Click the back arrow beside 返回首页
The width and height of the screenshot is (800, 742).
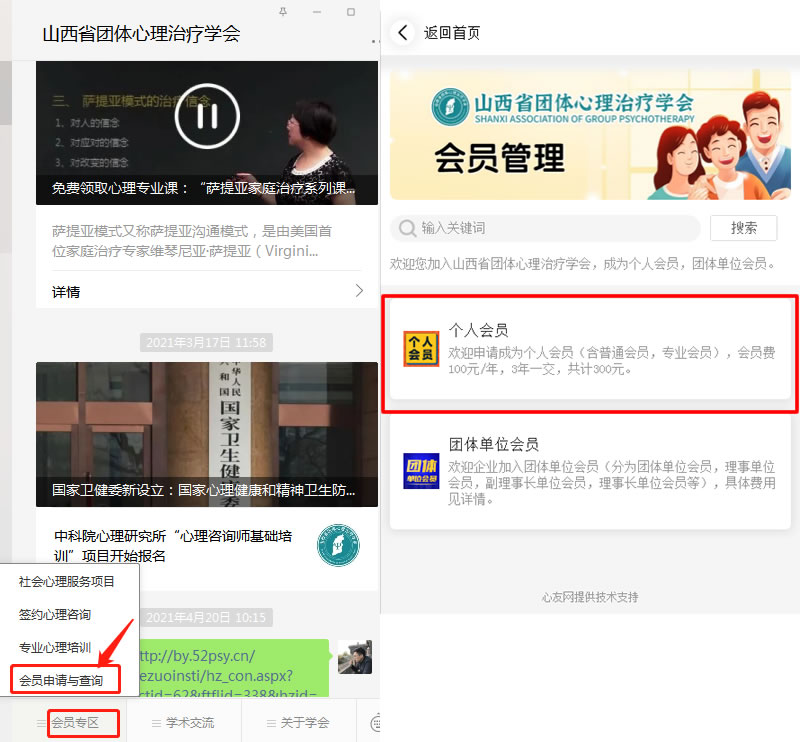tap(403, 32)
